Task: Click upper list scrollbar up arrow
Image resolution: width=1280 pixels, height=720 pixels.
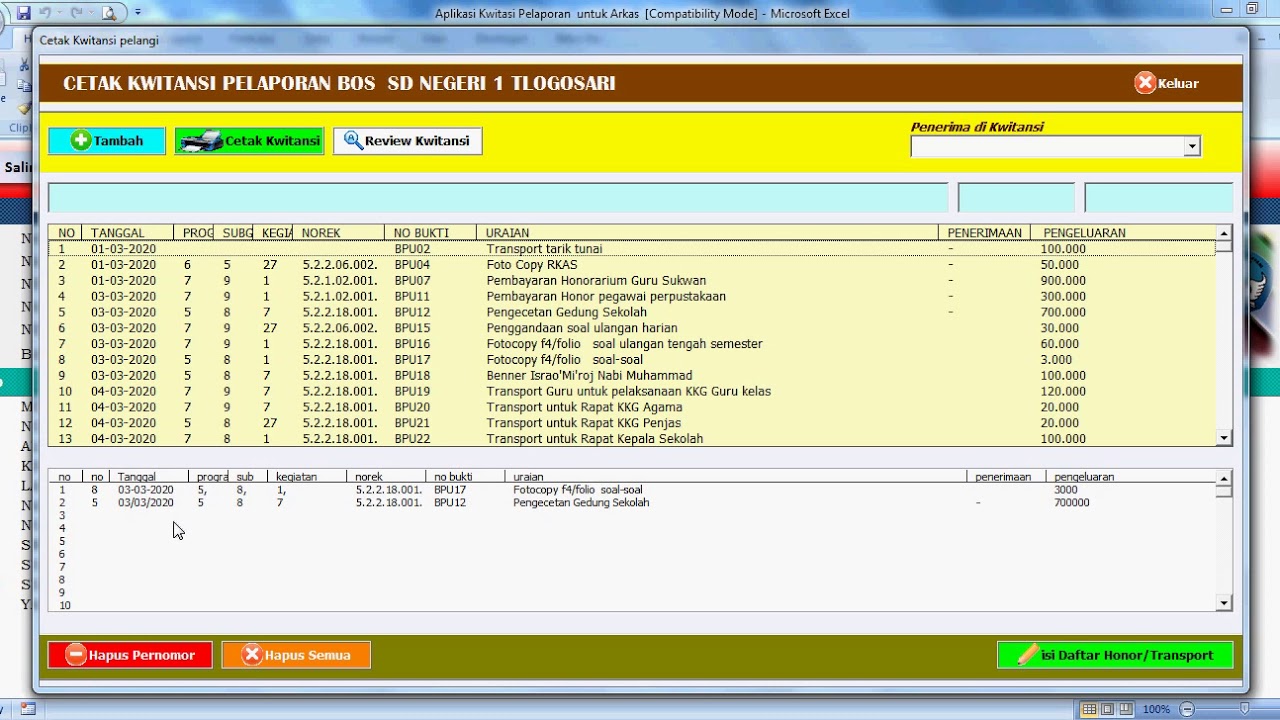Action: (1224, 233)
